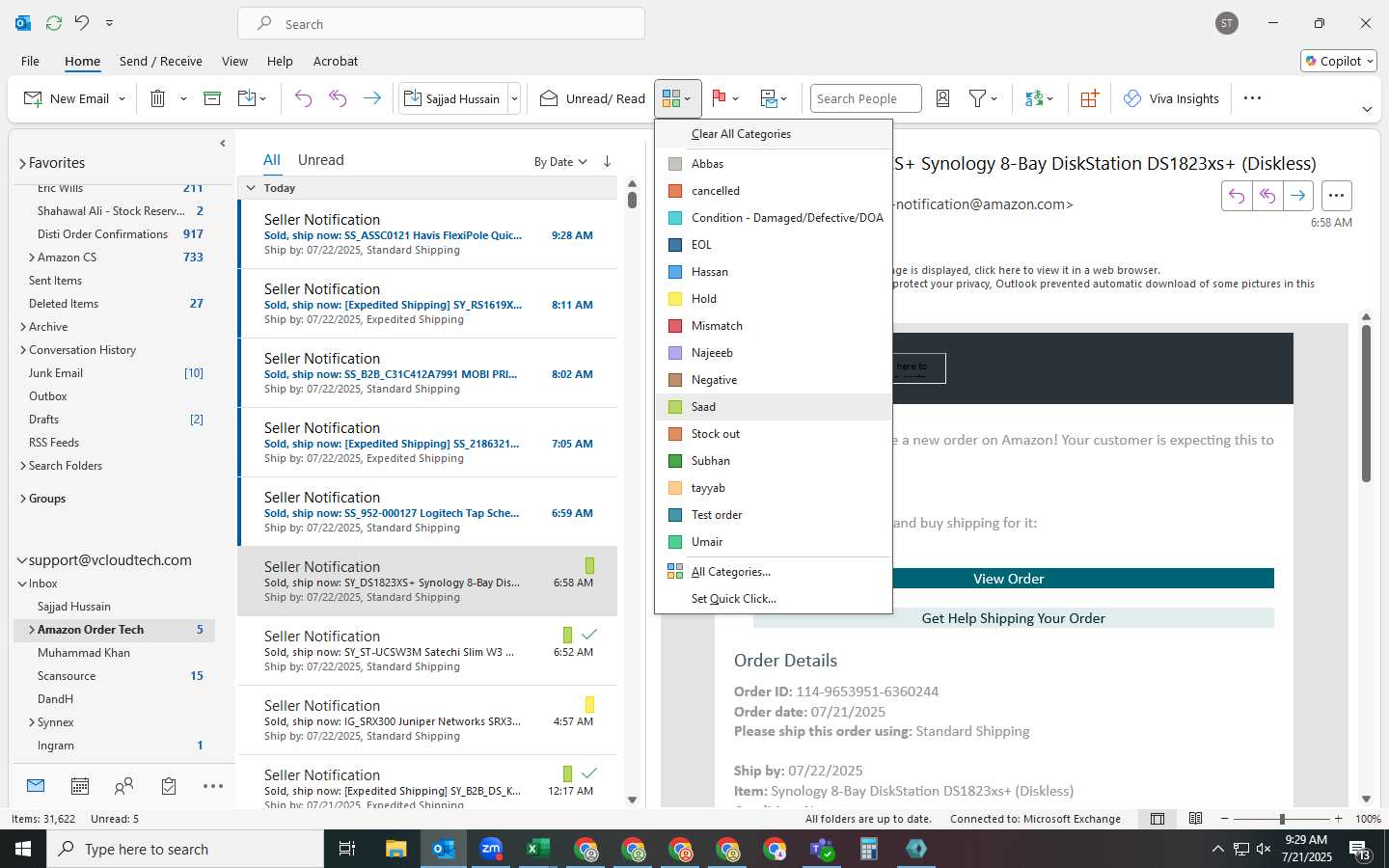Select the cancelled orange category
The width and height of the screenshot is (1389, 868).
point(774,191)
